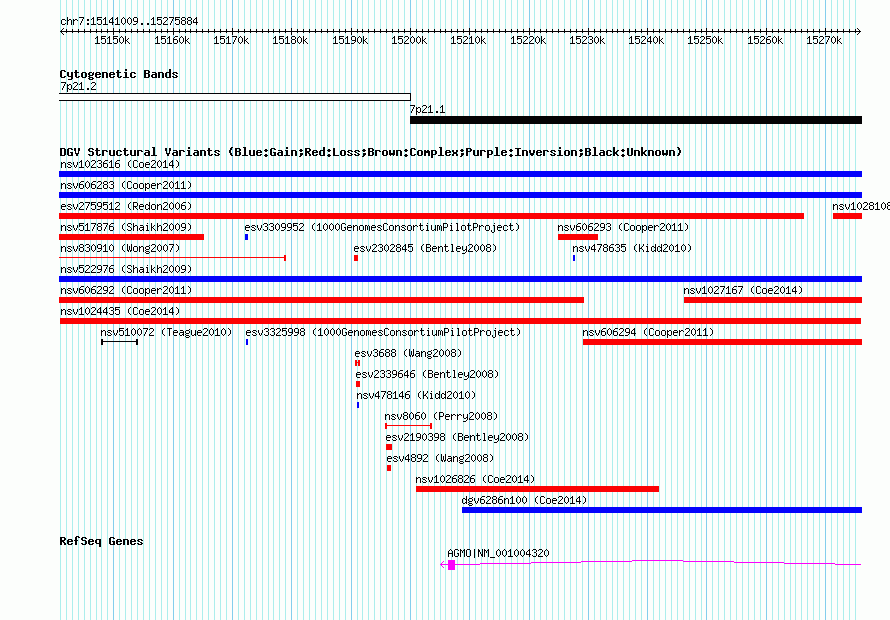
Task: Click the 7p21.2 cytogenetic band label
Action: (x=78, y=86)
